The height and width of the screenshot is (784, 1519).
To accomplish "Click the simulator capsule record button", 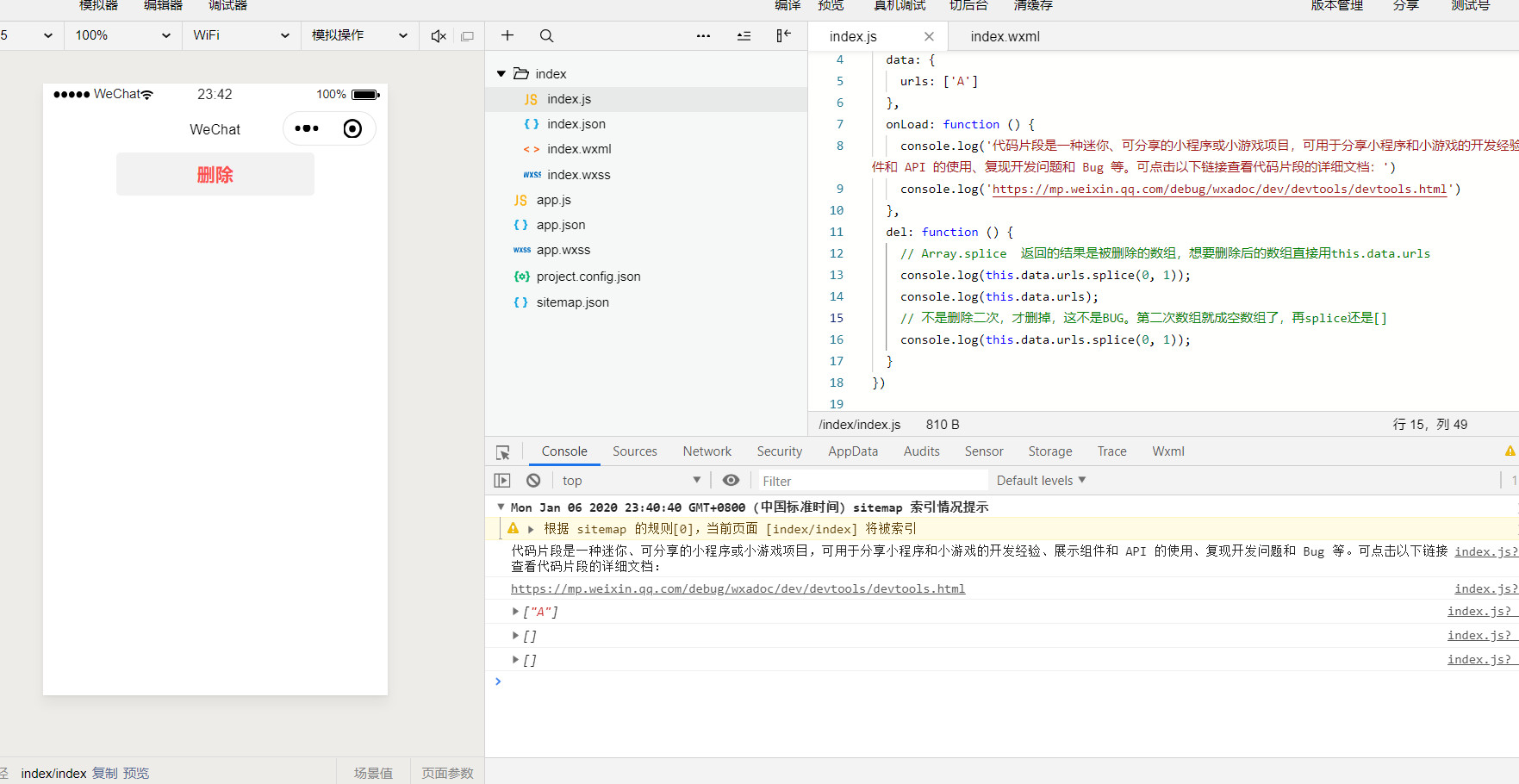I will click(x=352, y=129).
